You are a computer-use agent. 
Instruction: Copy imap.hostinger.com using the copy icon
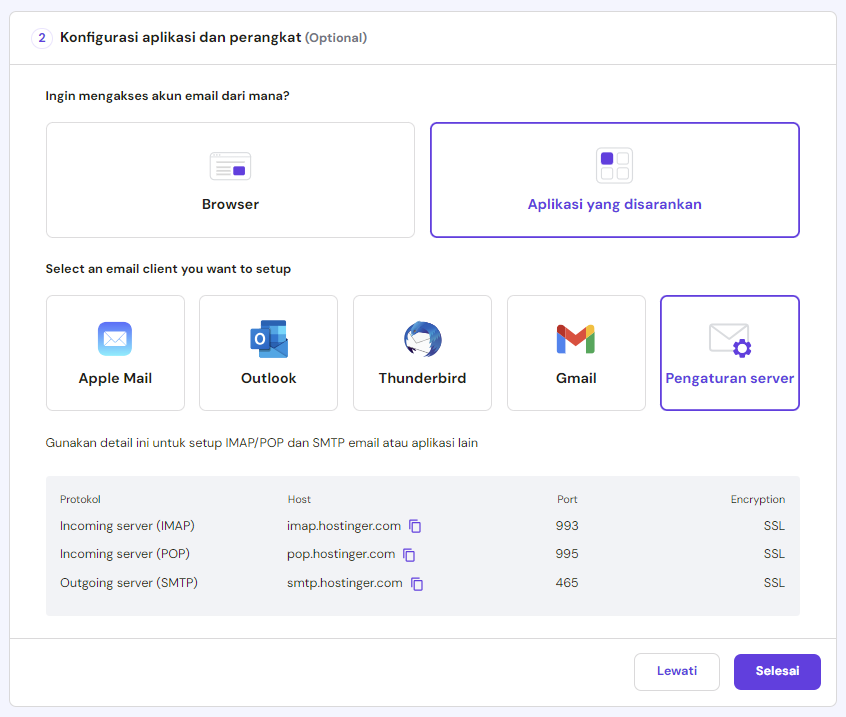416,526
